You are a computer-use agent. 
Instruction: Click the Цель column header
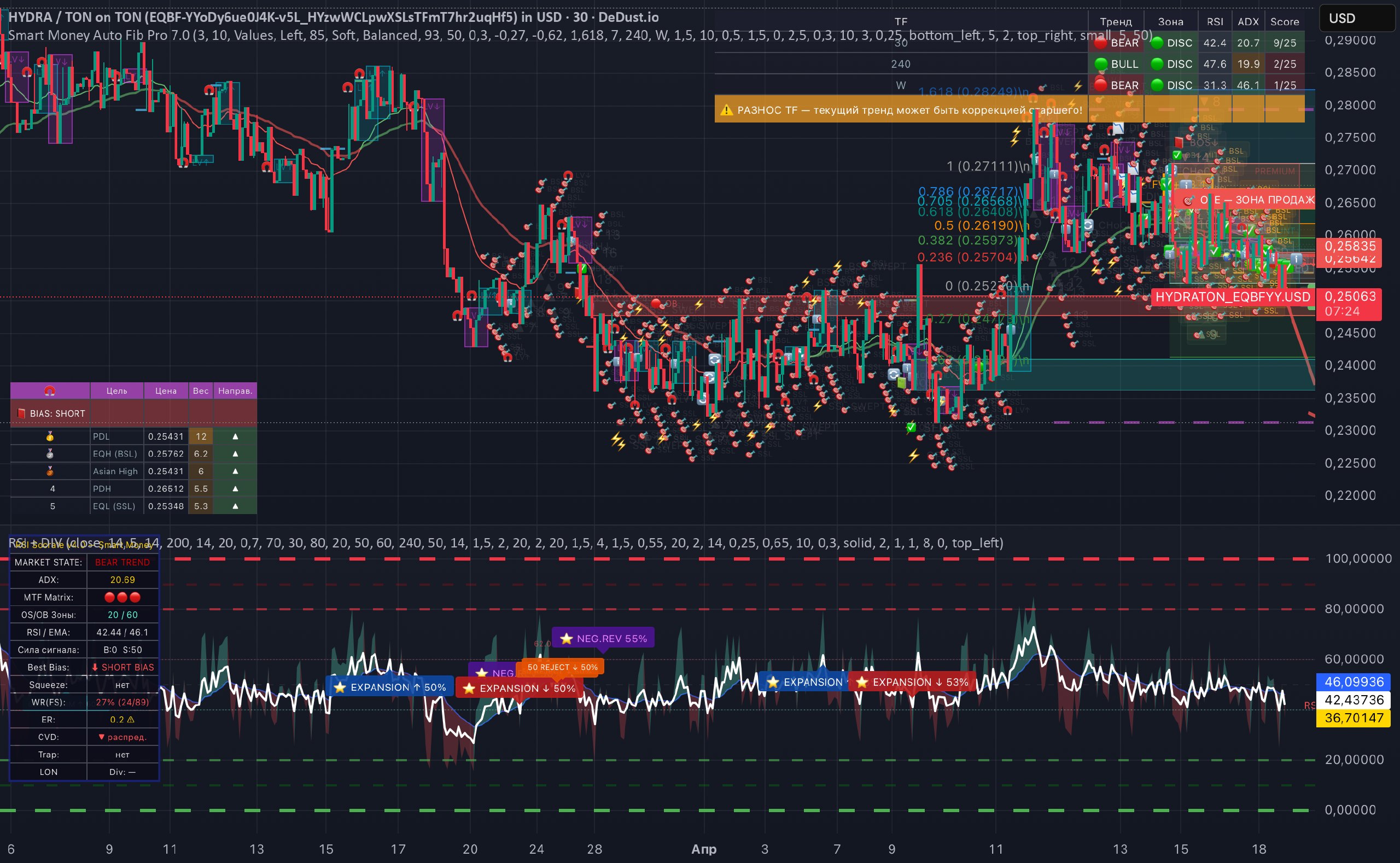[116, 390]
